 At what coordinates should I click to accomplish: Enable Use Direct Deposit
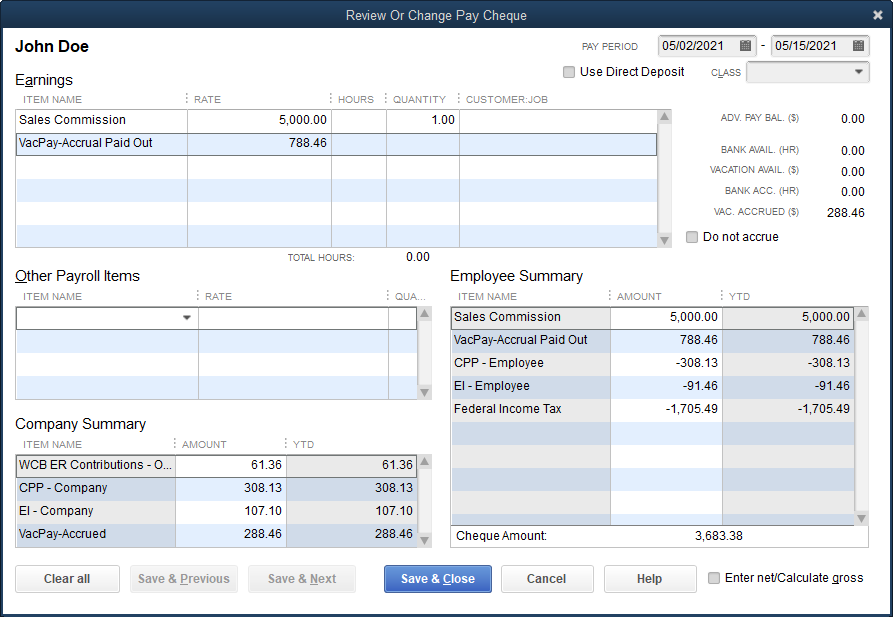point(569,72)
